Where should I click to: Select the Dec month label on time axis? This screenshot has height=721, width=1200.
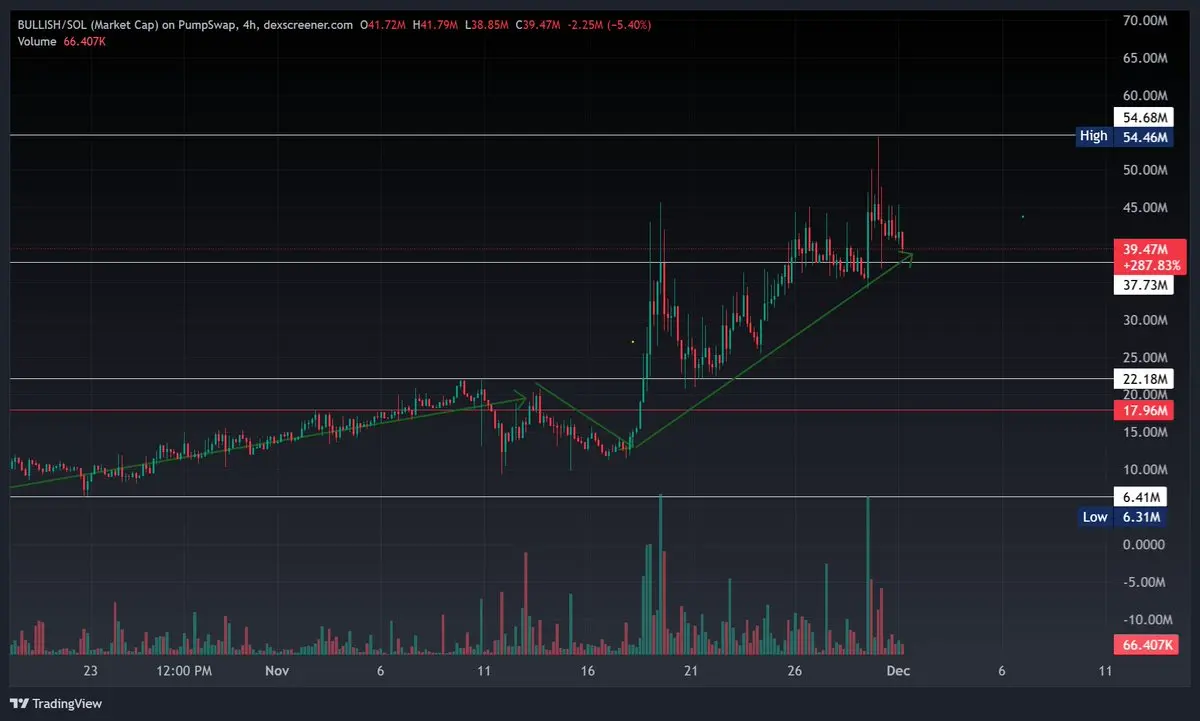(x=899, y=671)
